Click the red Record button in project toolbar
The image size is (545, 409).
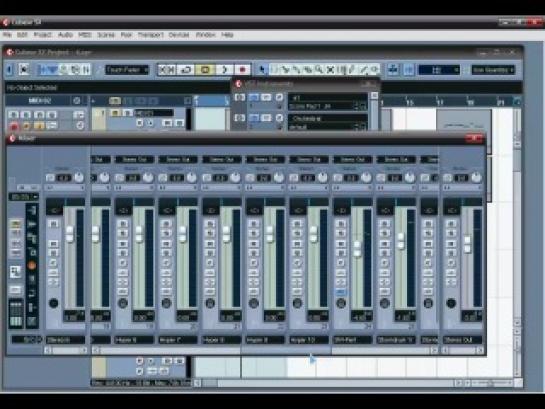click(242, 69)
